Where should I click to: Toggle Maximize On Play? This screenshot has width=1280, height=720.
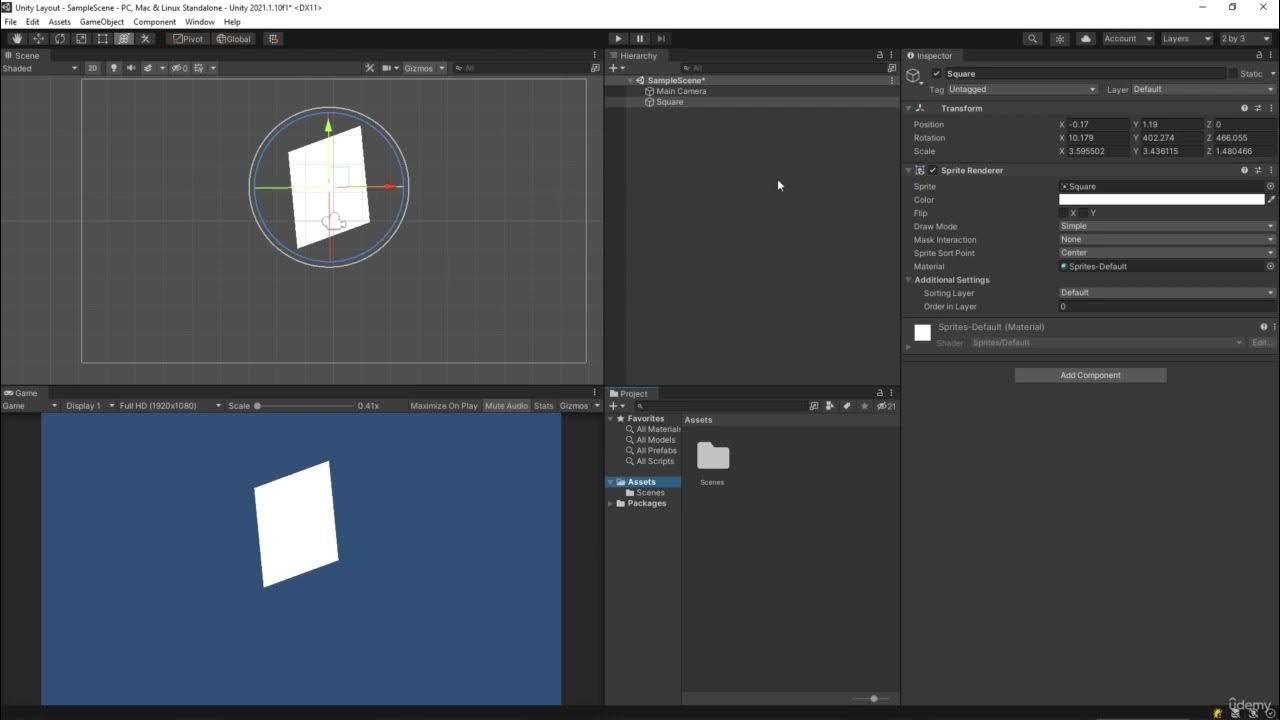pos(444,406)
